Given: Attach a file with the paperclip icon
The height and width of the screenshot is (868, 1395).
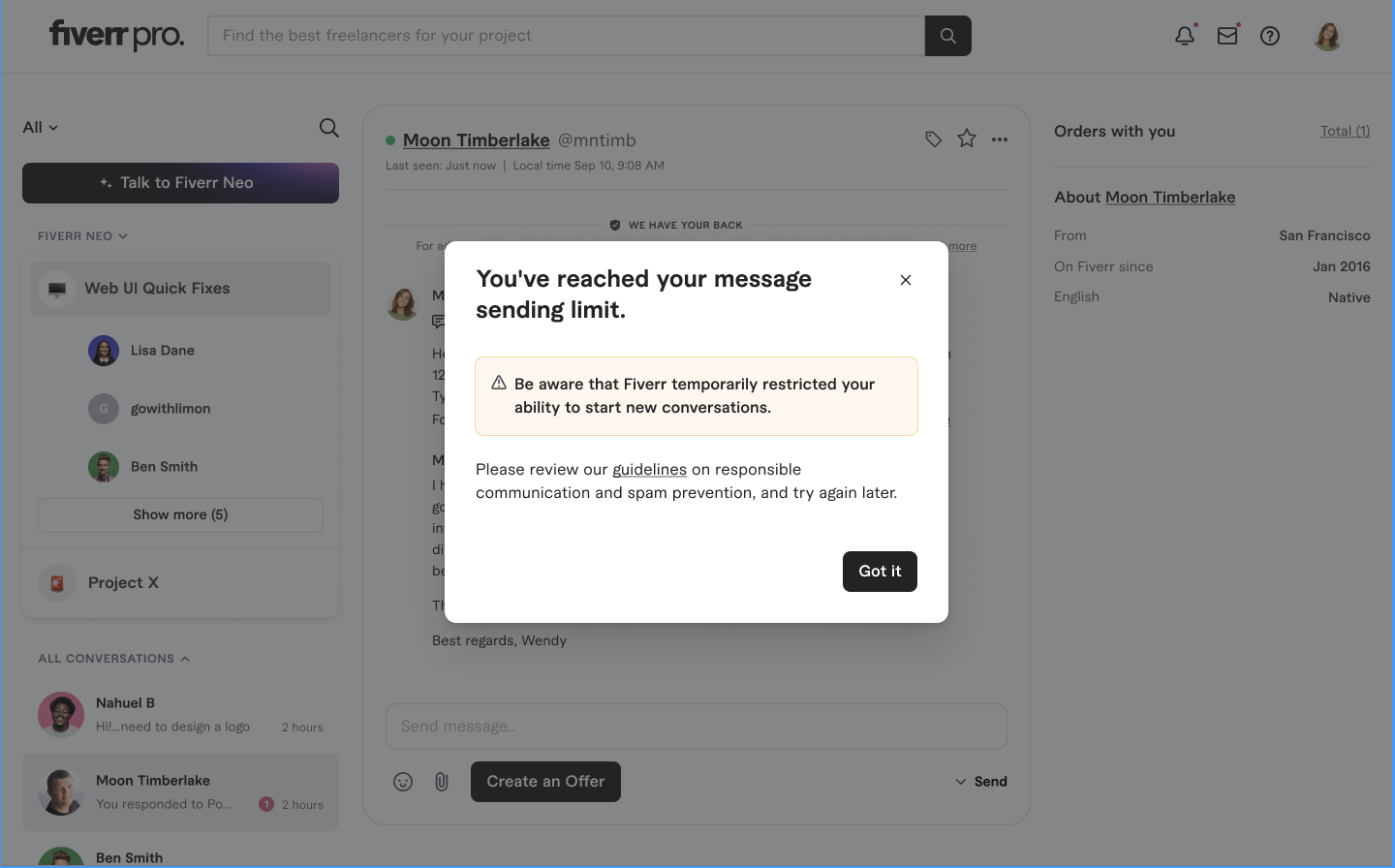Looking at the screenshot, I should [442, 782].
